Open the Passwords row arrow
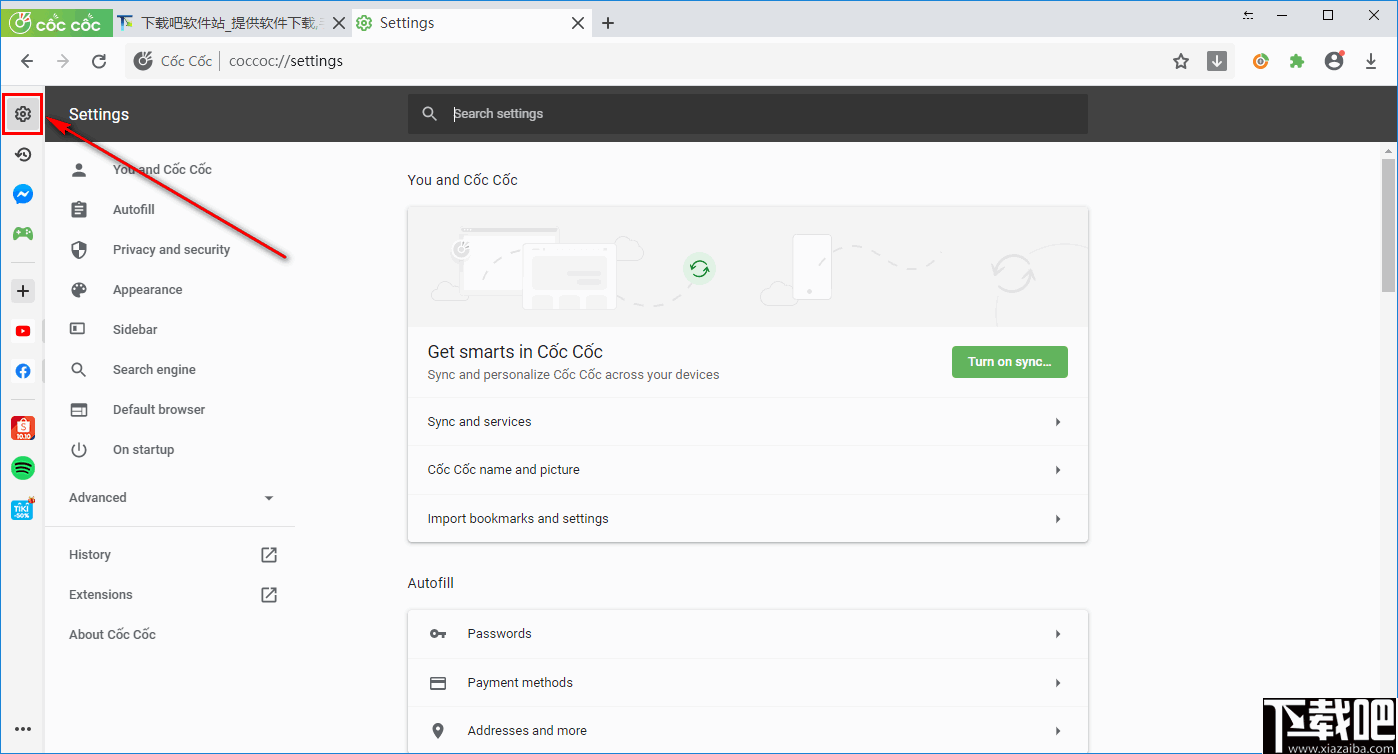The height and width of the screenshot is (754, 1398). 1058,634
